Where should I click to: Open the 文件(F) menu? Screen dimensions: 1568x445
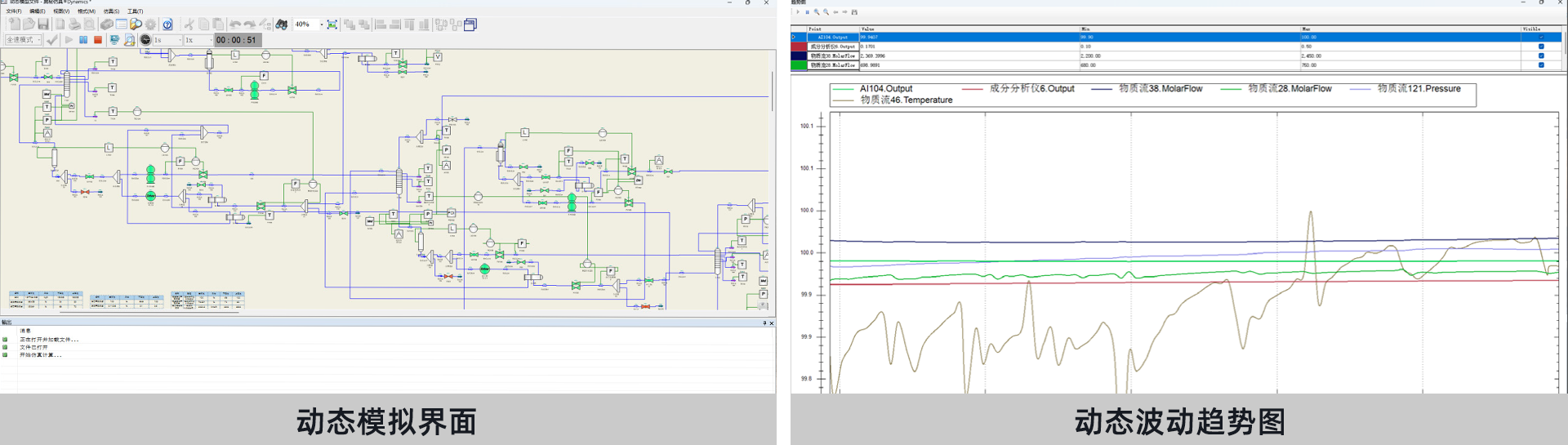[14, 11]
